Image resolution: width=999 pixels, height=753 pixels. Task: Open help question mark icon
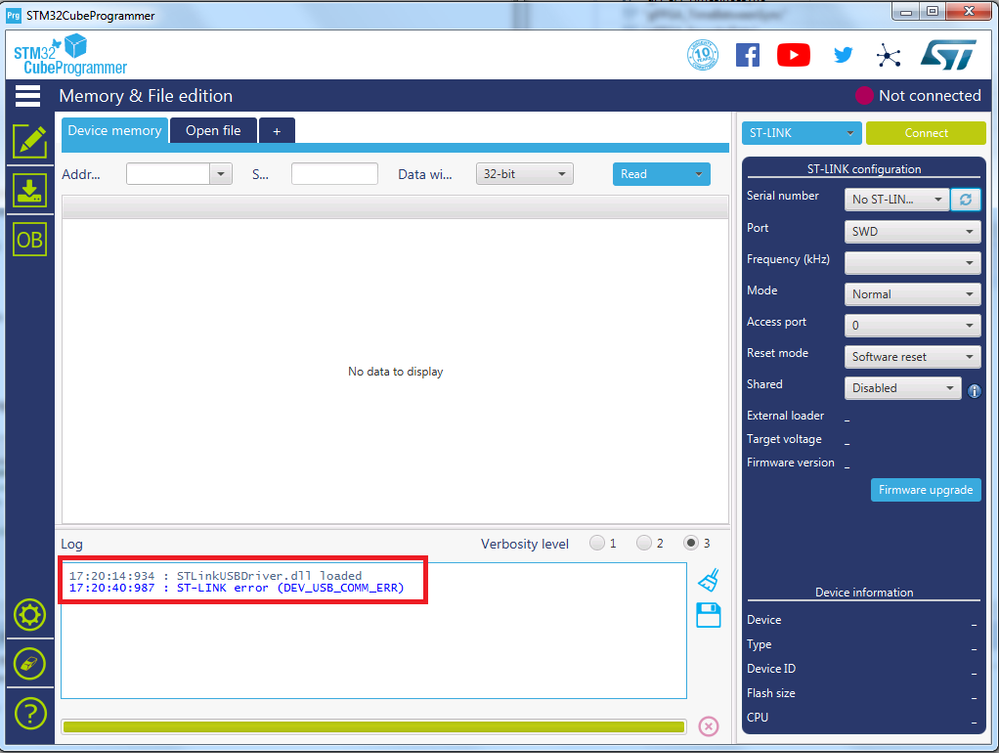click(30, 714)
